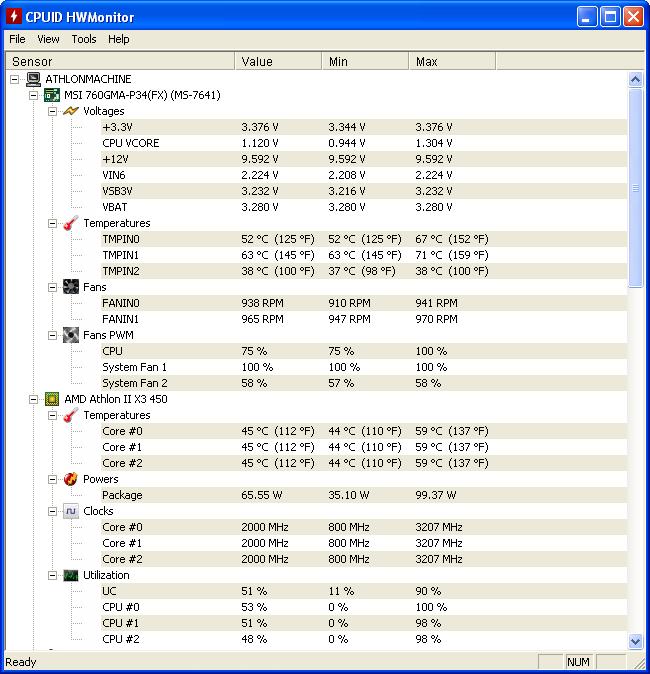Collapse the Voltages group
The height and width of the screenshot is (674, 650).
point(52,111)
